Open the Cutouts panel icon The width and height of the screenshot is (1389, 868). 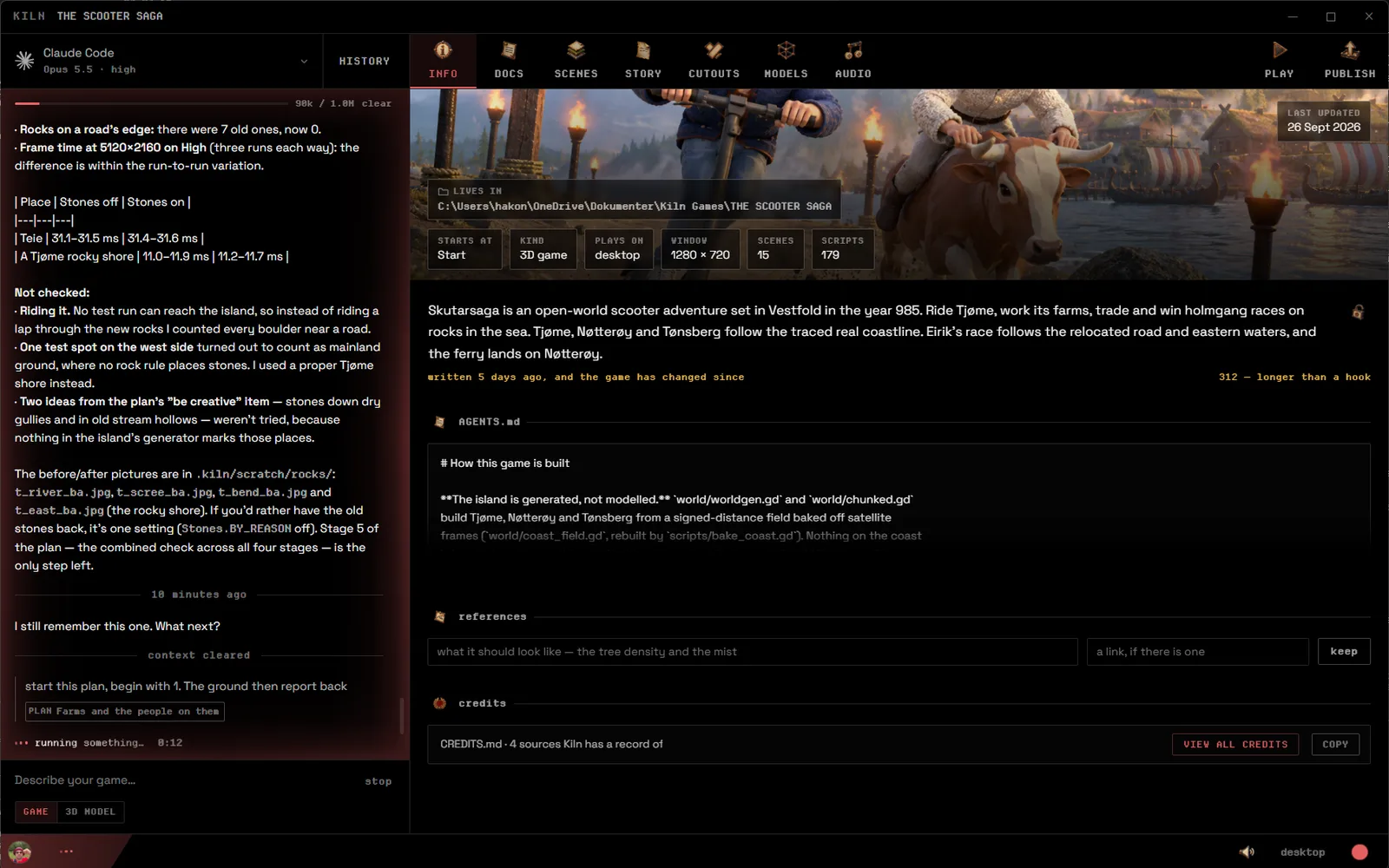tap(714, 50)
